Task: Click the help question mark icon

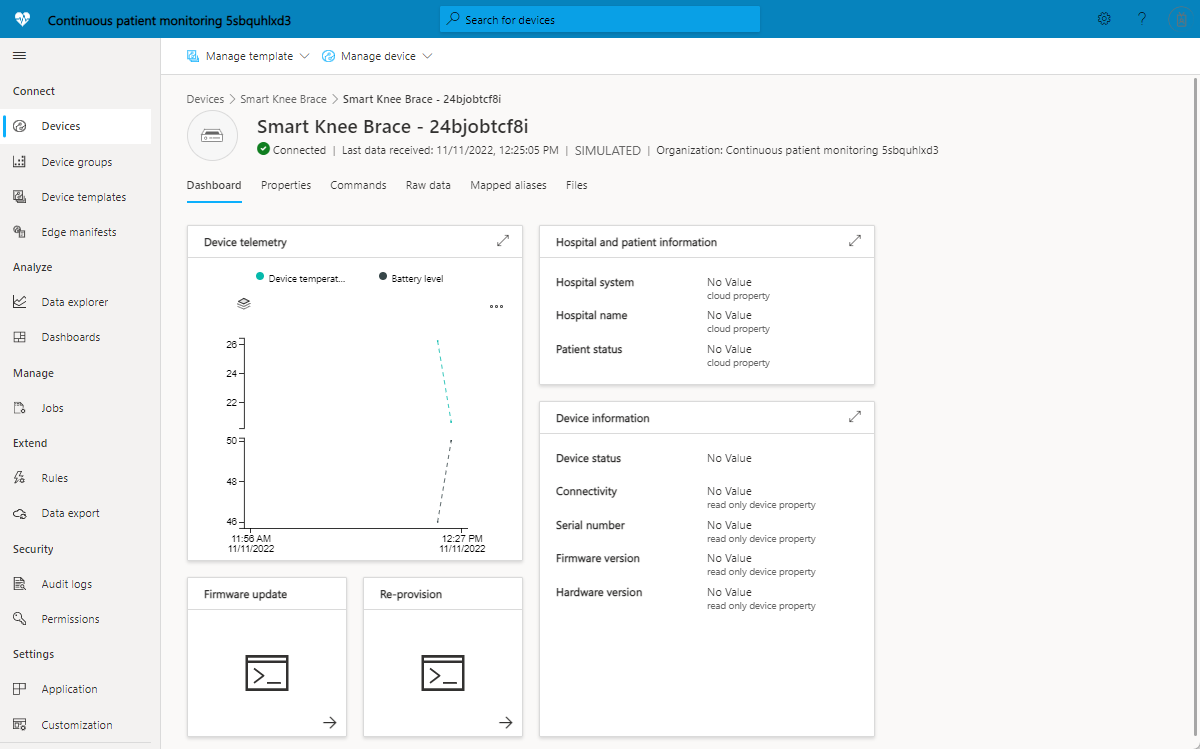Action: tap(1141, 19)
